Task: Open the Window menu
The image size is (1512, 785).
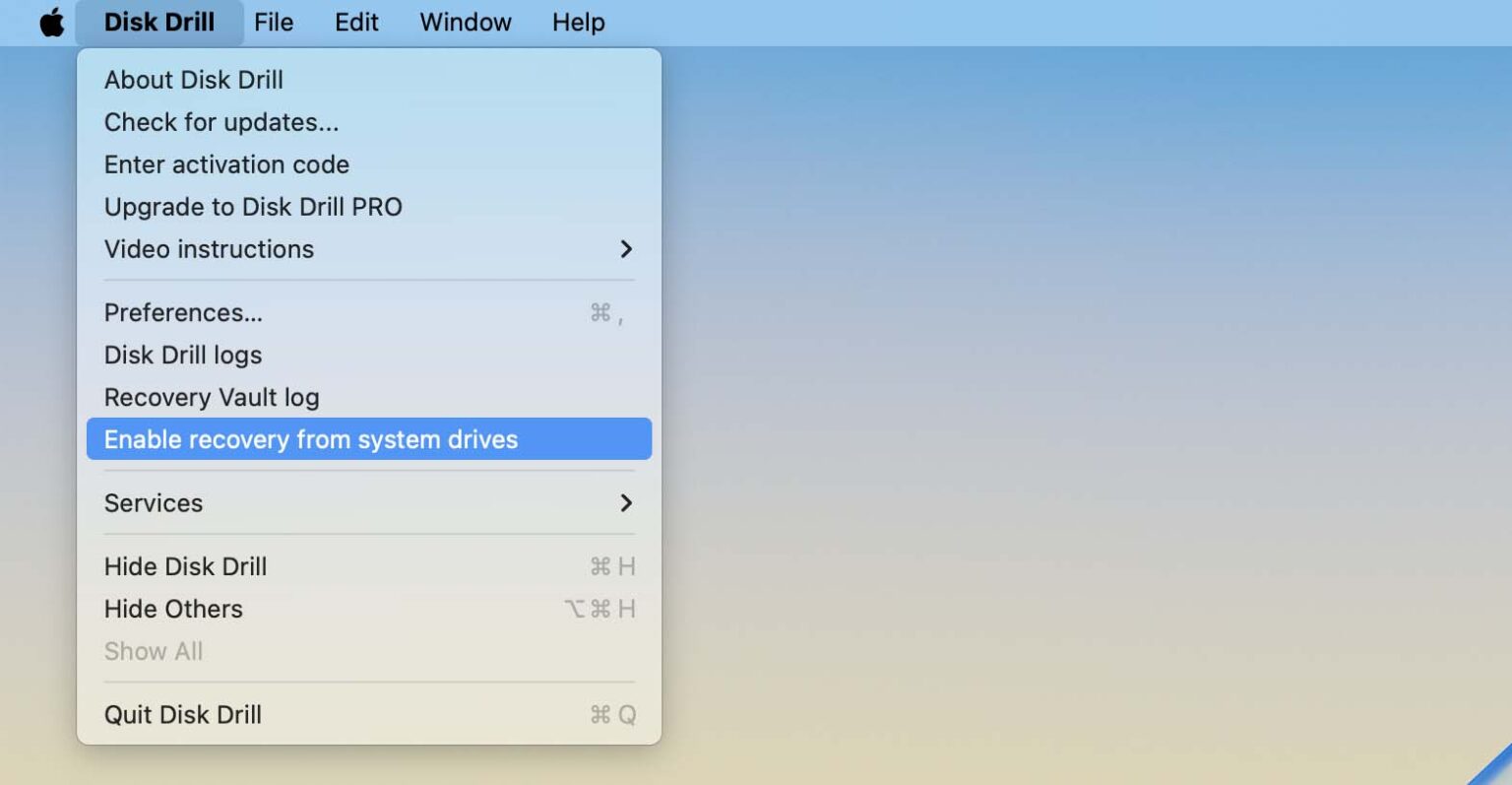Action: tap(465, 22)
